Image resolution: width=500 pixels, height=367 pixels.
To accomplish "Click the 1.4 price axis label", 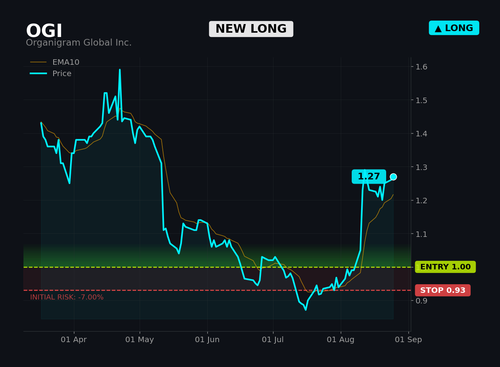I will [x=421, y=134].
